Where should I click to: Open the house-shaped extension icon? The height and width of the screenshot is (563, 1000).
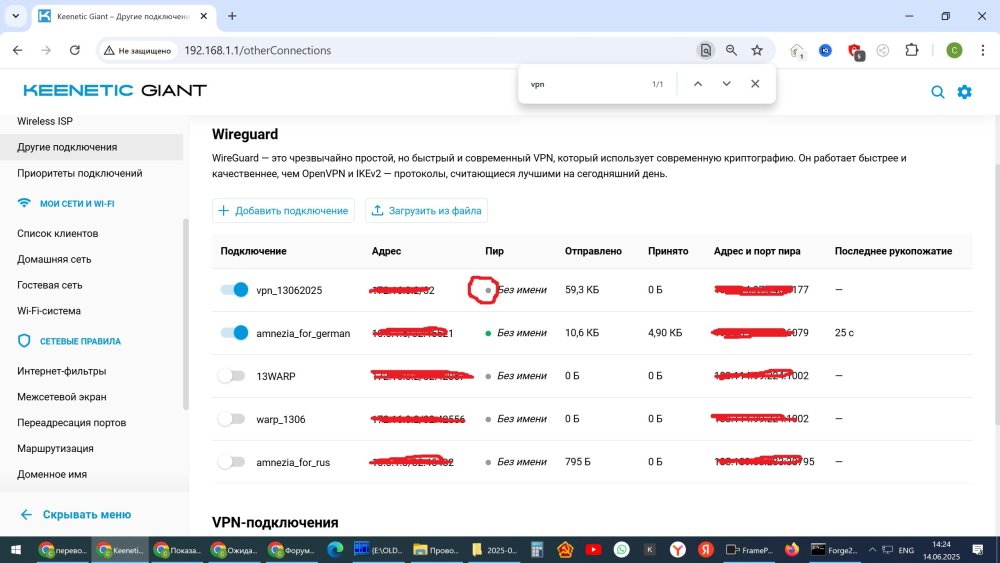[797, 51]
